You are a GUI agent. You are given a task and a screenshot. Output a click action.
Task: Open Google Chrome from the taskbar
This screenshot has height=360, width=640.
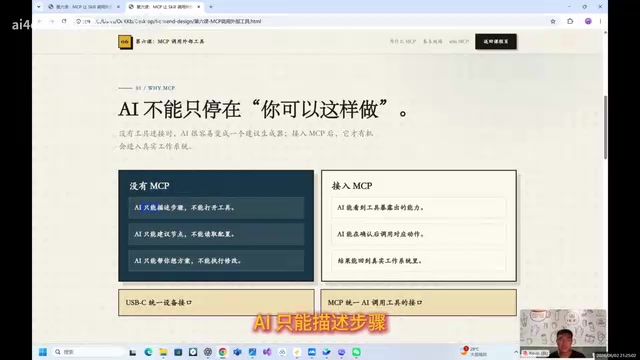[222, 352]
